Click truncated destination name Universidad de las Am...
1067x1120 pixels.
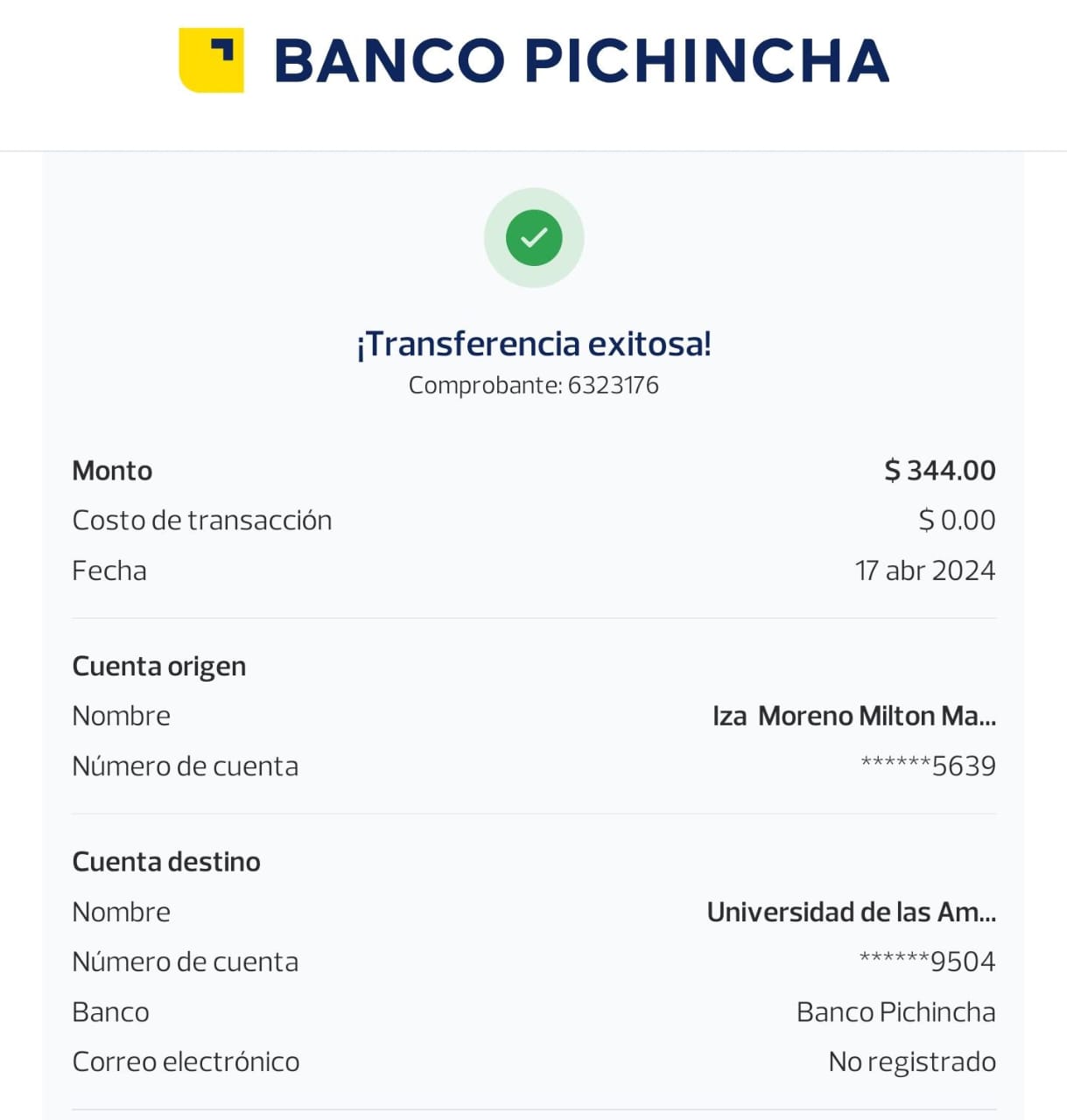(851, 913)
